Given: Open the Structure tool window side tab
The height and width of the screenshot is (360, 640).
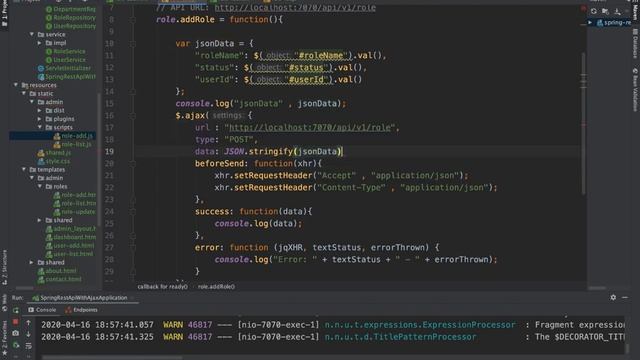Looking at the screenshot, I should 4,267.
